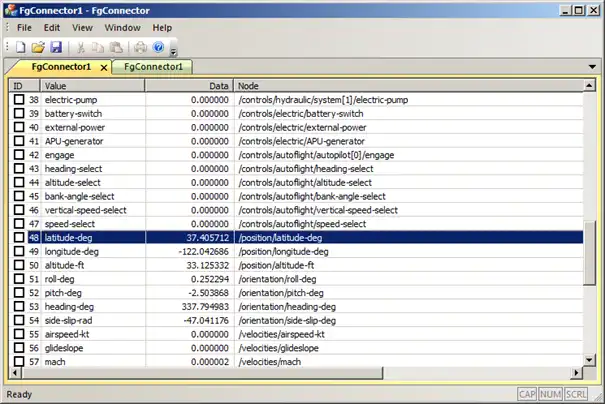605x404 pixels.
Task: Click the Print toolbar icon
Action: (x=140, y=47)
